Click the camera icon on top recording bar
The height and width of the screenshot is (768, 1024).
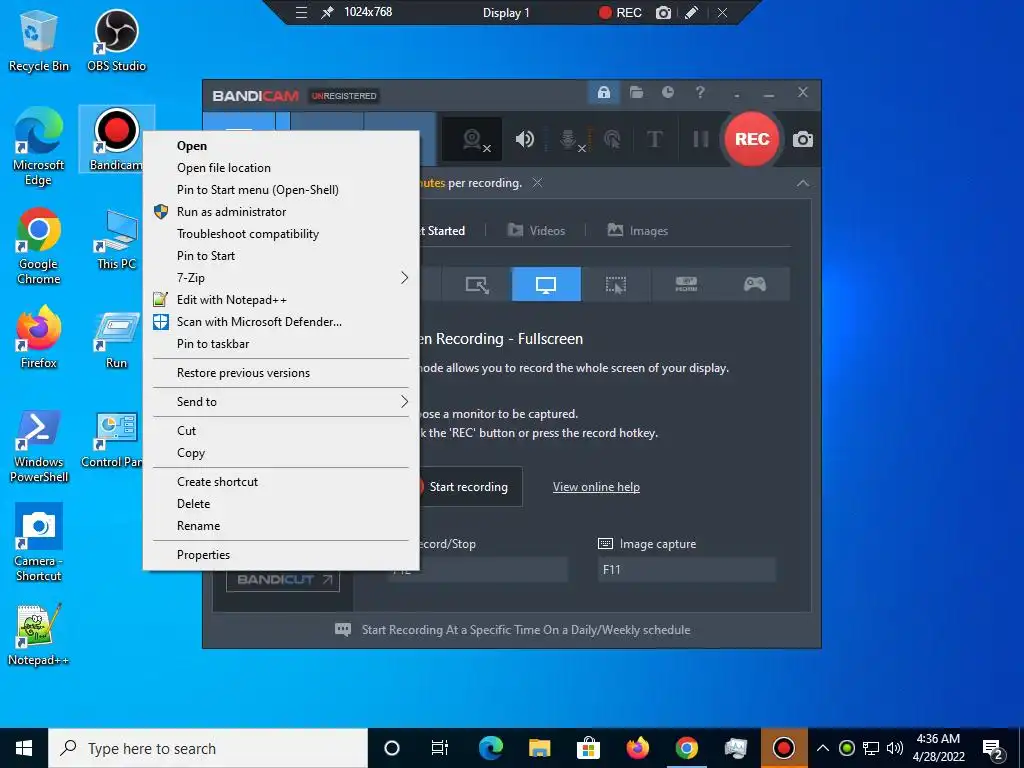[663, 12]
